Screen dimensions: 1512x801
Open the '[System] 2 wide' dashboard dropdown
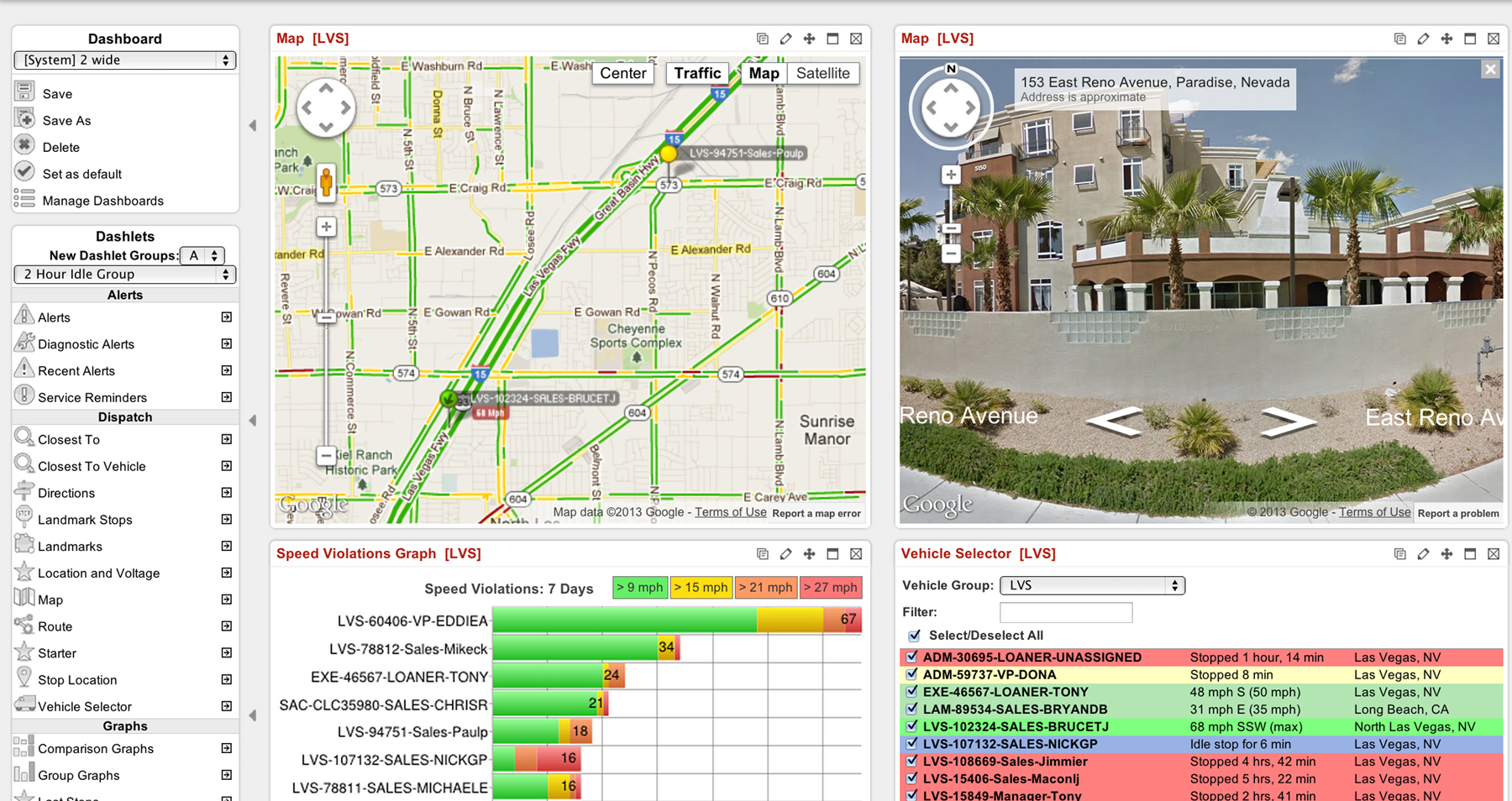coord(124,60)
